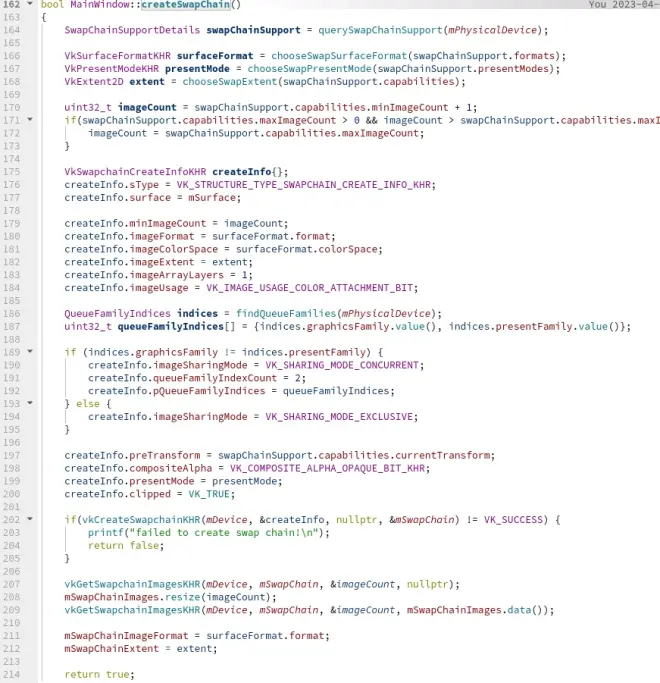Click the SwapChainSupportDetails type name
Screen dimensions: 660x683
132,30
